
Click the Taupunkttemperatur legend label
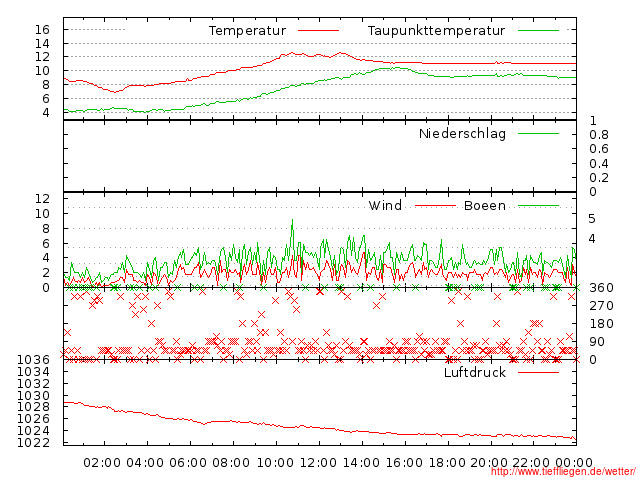click(x=436, y=31)
